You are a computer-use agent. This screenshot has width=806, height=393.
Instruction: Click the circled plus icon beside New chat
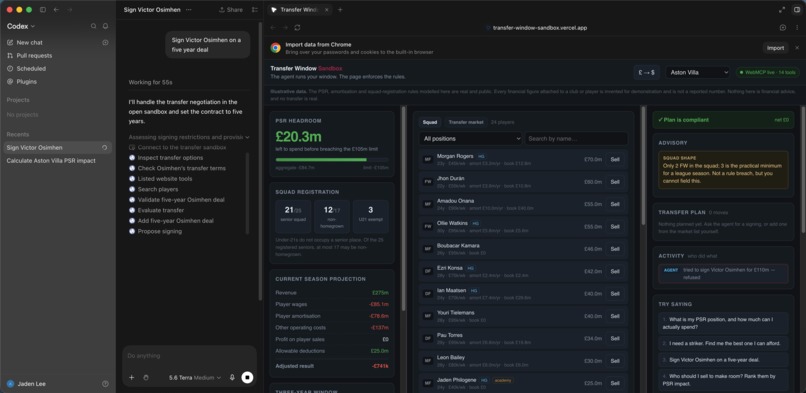[105, 43]
